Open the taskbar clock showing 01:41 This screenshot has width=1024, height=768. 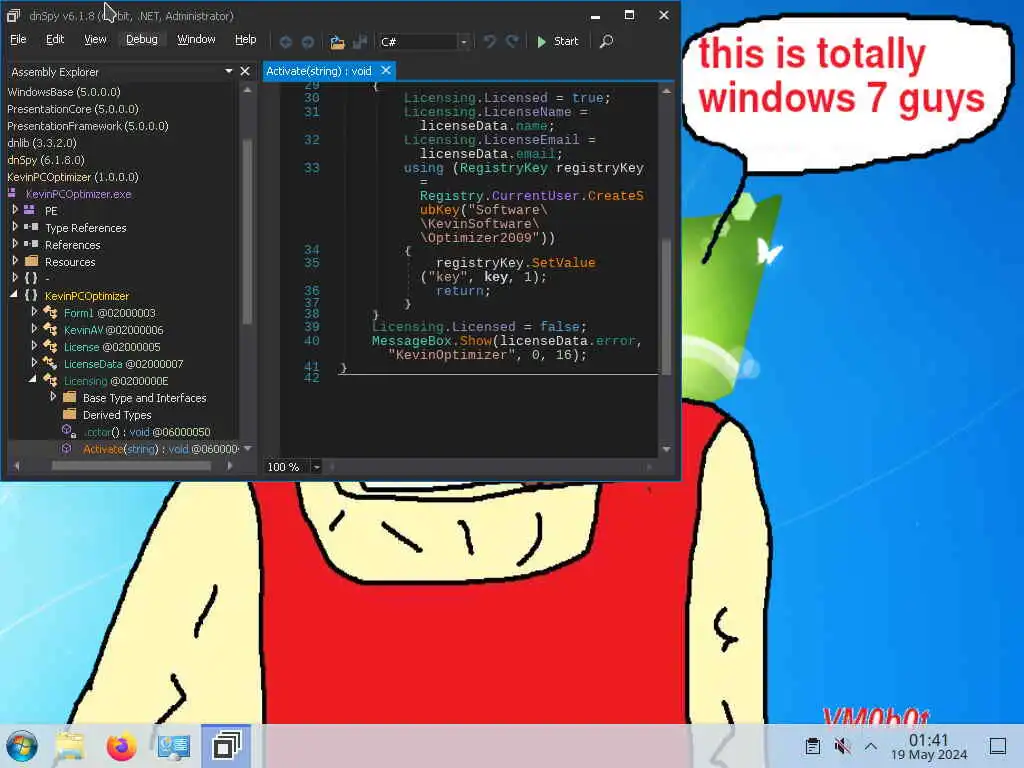[x=929, y=746]
